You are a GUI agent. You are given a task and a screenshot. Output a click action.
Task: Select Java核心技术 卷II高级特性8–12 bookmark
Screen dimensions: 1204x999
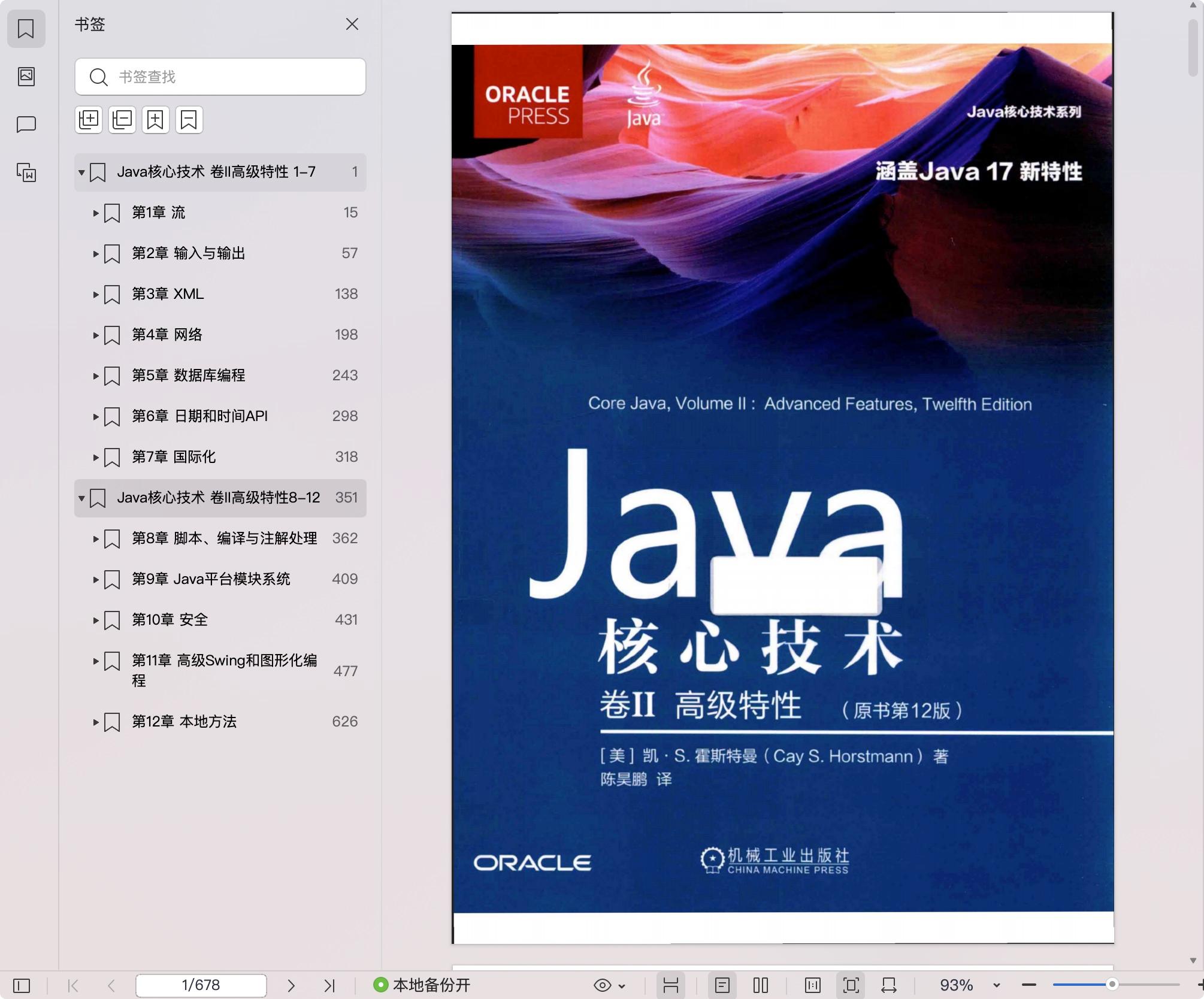point(220,498)
